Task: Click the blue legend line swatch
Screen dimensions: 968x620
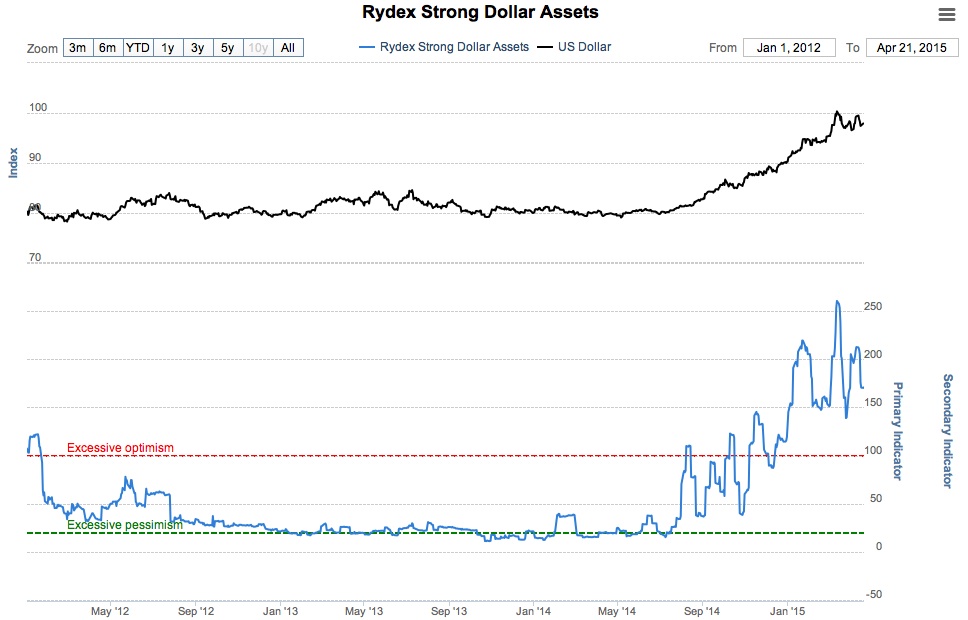Action: [366, 47]
